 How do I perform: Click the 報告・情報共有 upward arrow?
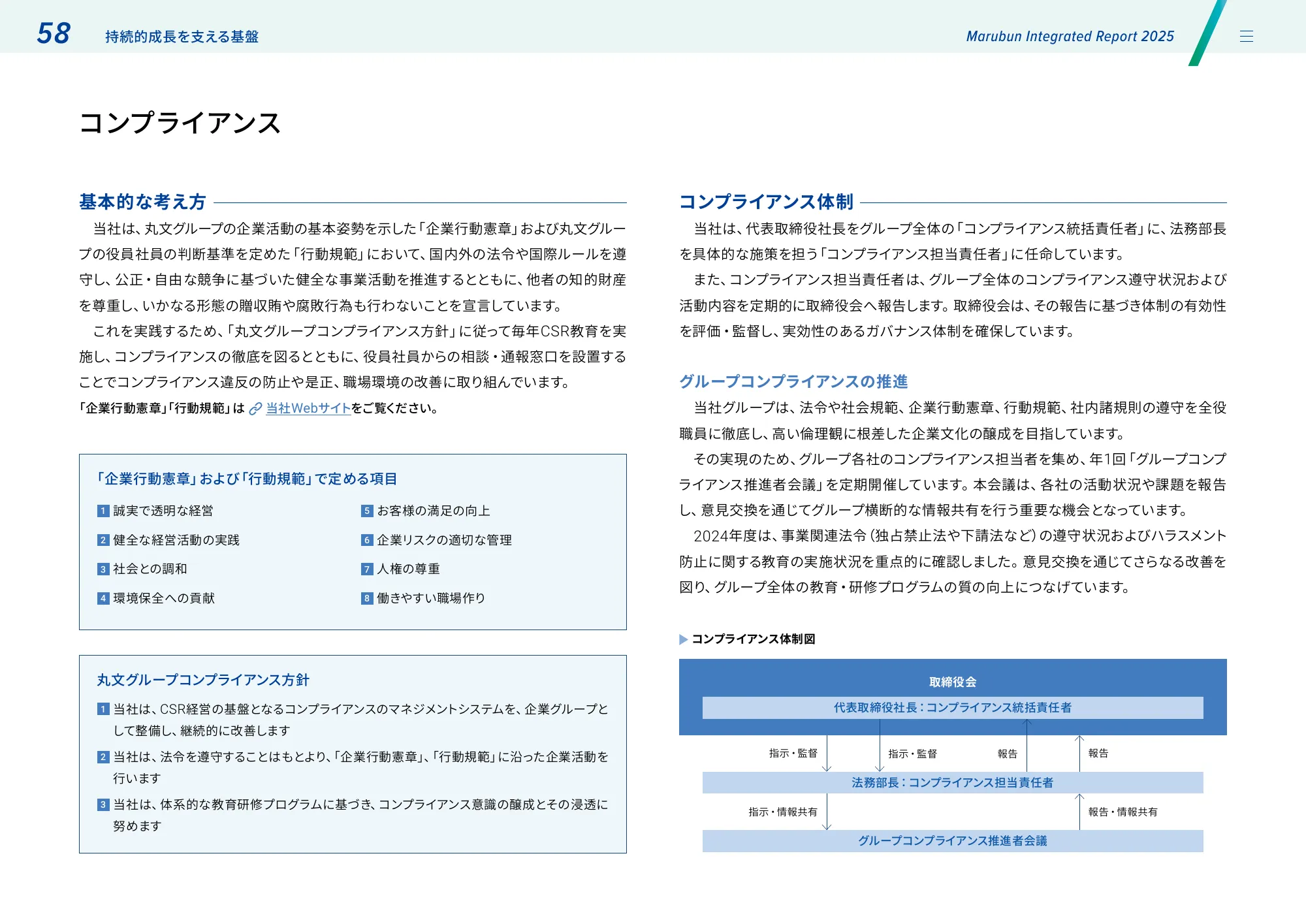point(1079,813)
